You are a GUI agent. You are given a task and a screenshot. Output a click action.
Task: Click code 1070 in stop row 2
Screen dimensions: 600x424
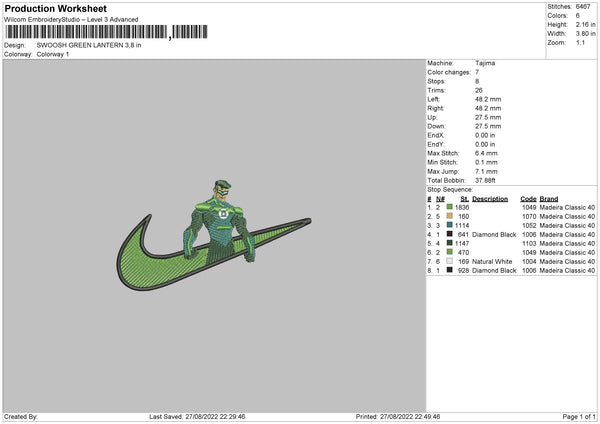[529, 217]
